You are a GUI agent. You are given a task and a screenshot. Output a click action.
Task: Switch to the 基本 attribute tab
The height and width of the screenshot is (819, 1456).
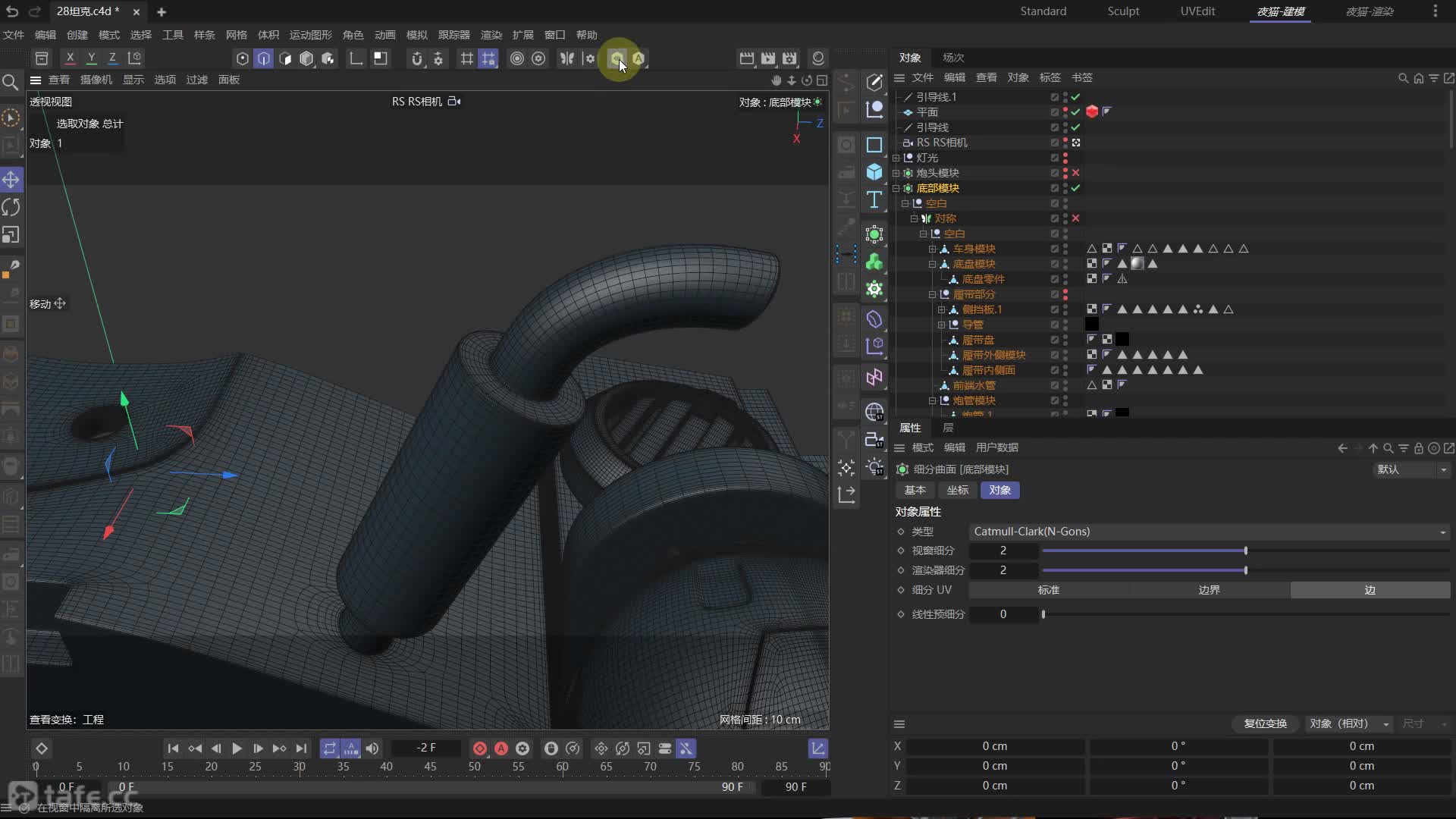(x=915, y=490)
